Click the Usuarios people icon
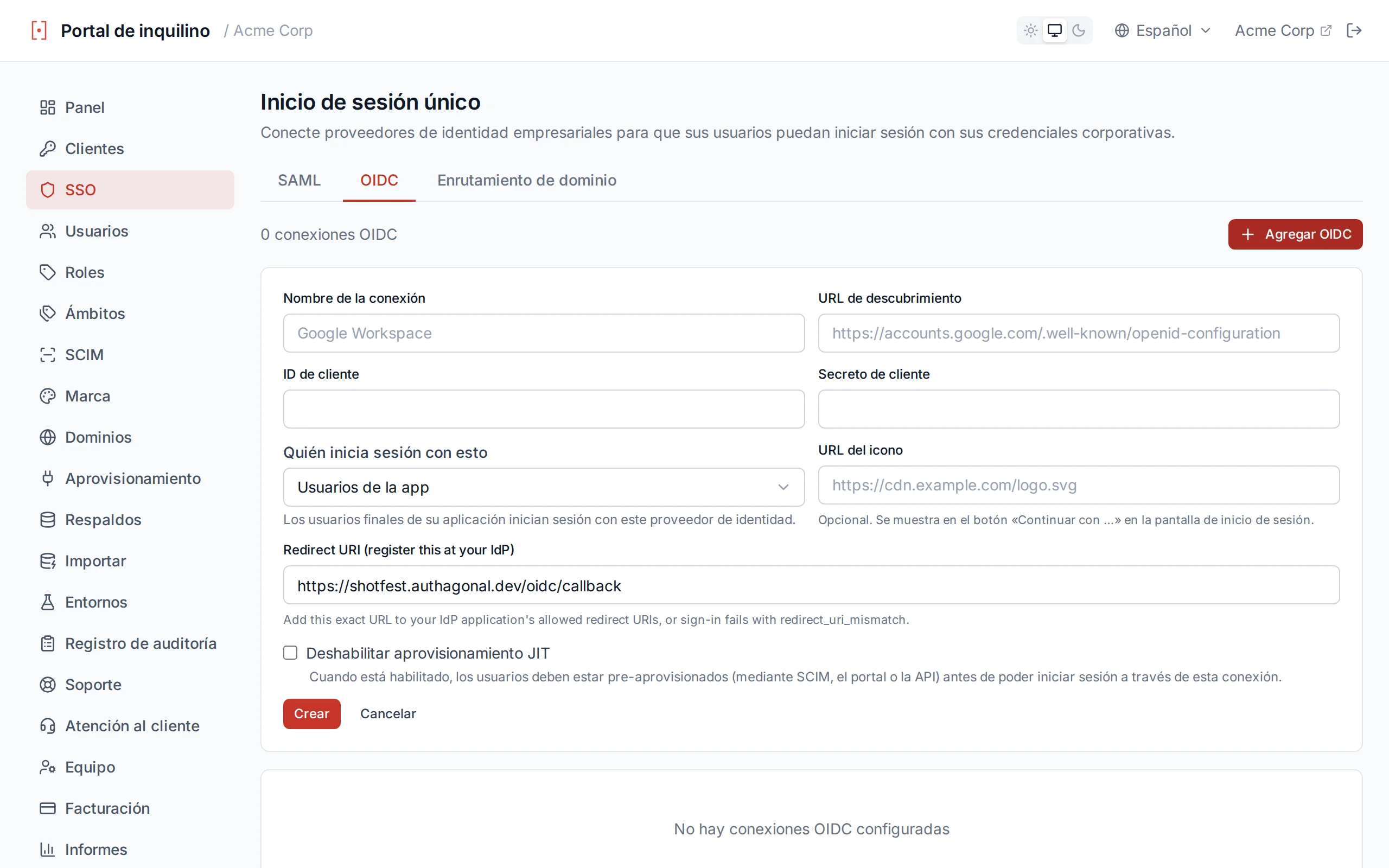Screen dimensions: 1389x868 pos(48,231)
